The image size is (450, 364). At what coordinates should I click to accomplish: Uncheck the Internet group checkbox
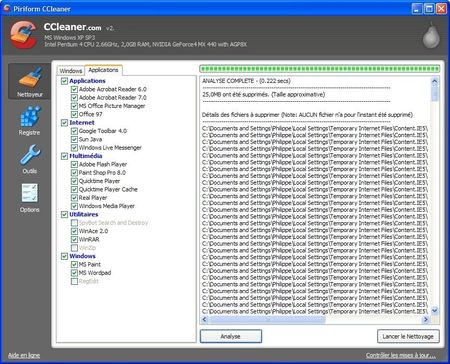tap(64, 123)
